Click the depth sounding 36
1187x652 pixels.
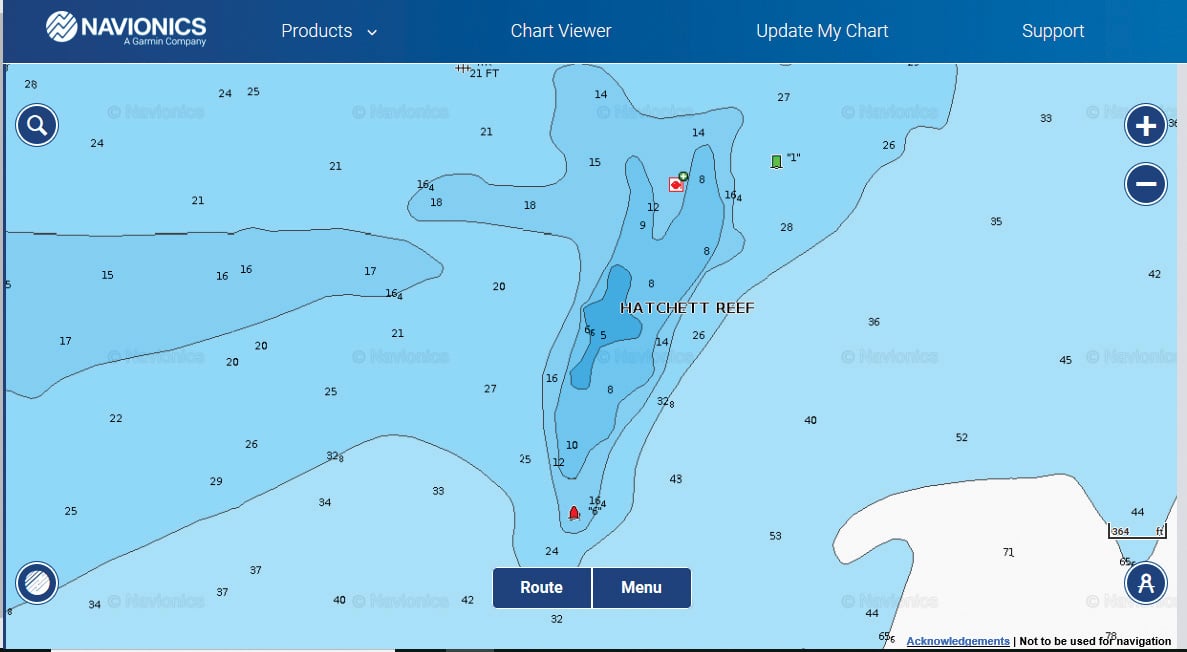pyautogui.click(x=874, y=322)
